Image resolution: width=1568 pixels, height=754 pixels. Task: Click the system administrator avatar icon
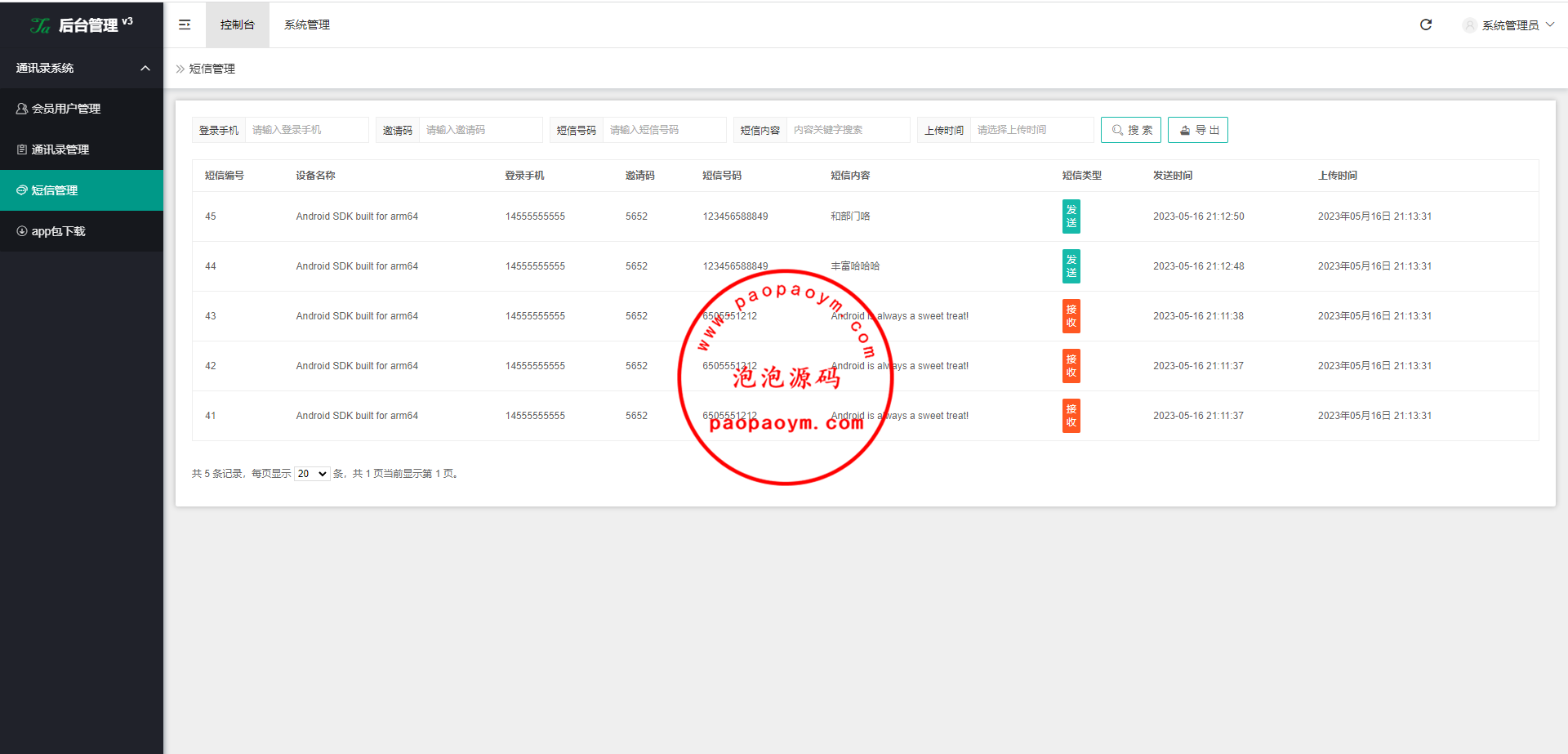pyautogui.click(x=1469, y=25)
